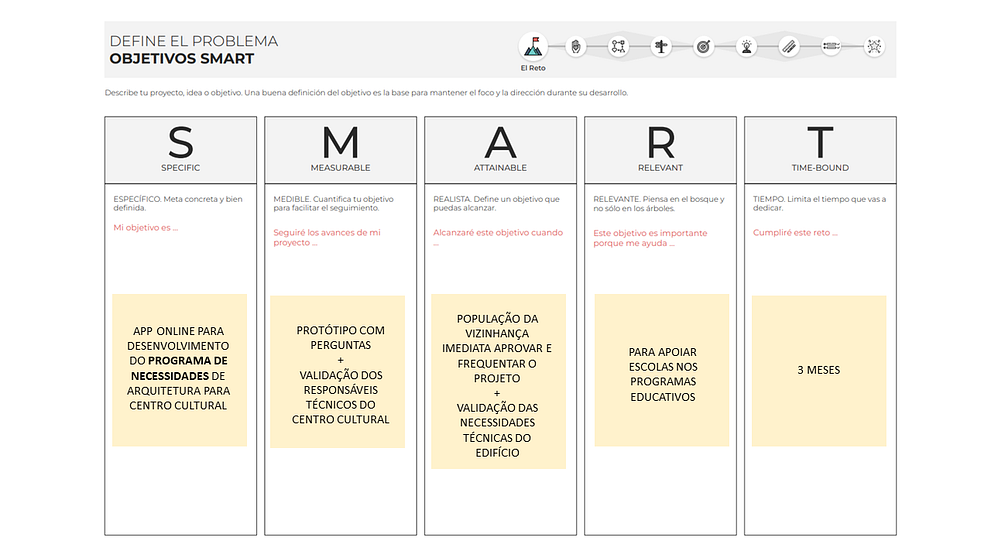Click the prompt 'Cumpliré este reto ...'

(795, 233)
